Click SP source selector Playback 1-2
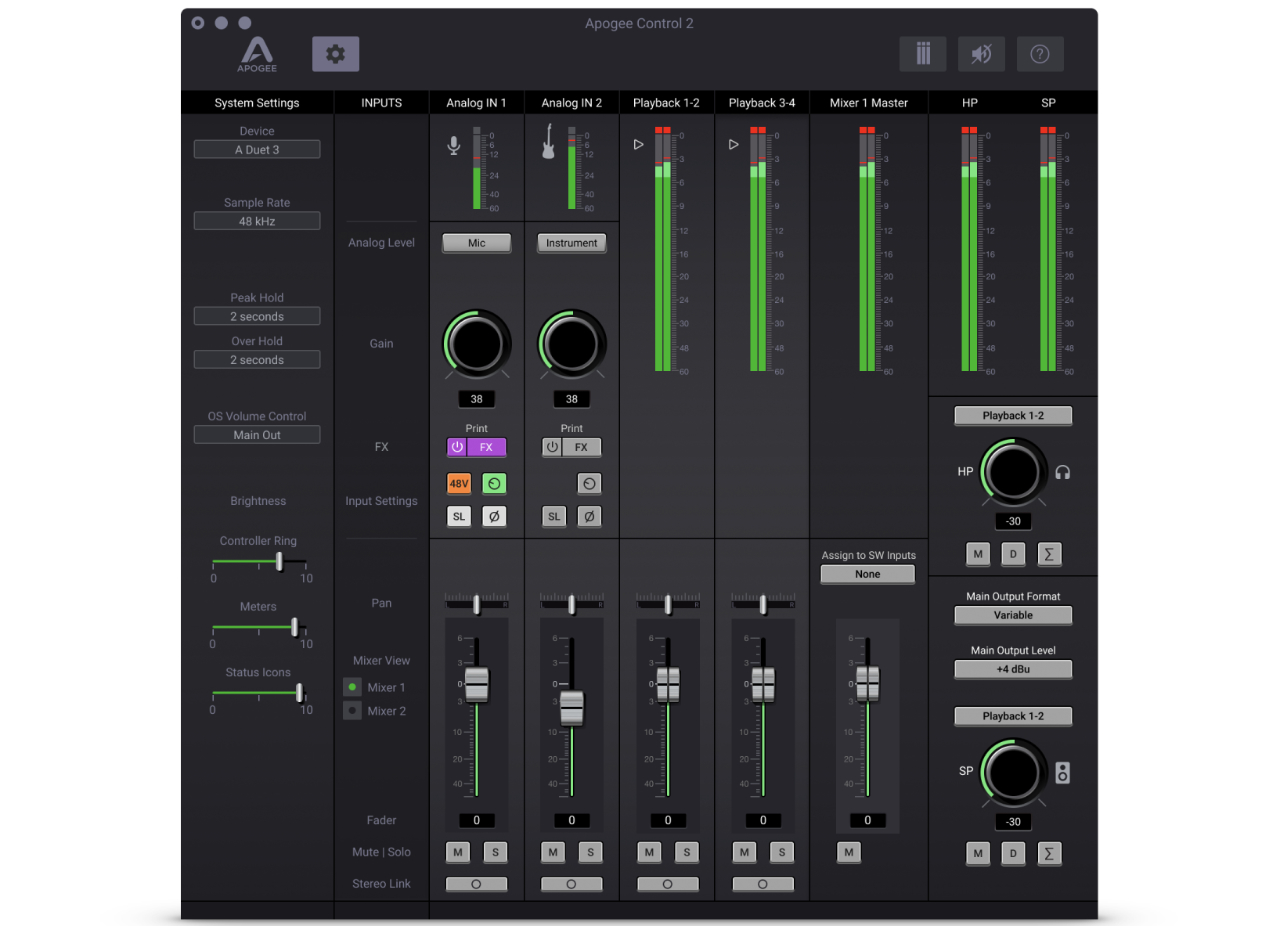Screen dimensions: 1280x926 [x=1013, y=716]
